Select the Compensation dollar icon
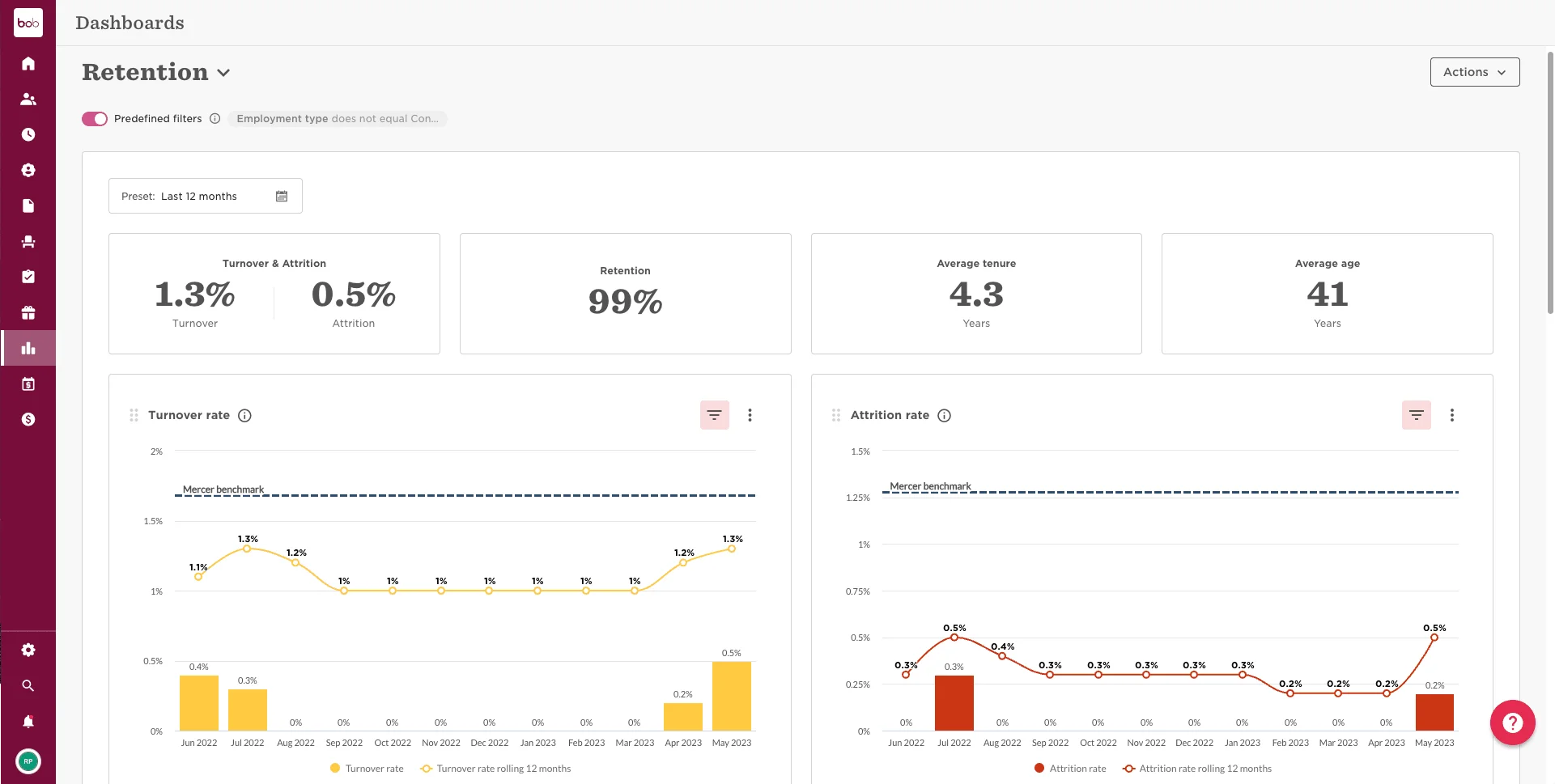Viewport: 1555px width, 784px height. 28,419
